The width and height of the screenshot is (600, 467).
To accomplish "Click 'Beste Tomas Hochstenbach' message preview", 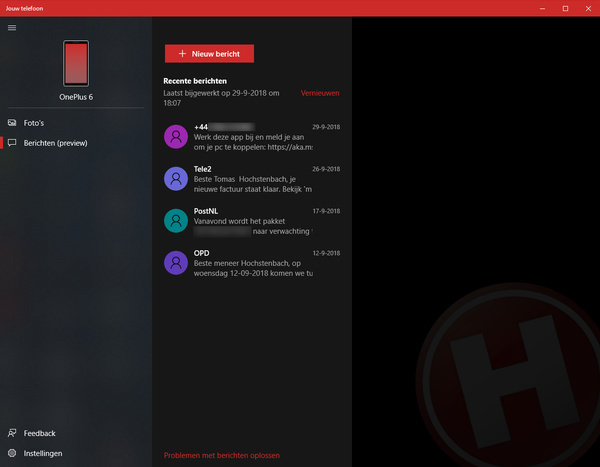I will 253,184.
